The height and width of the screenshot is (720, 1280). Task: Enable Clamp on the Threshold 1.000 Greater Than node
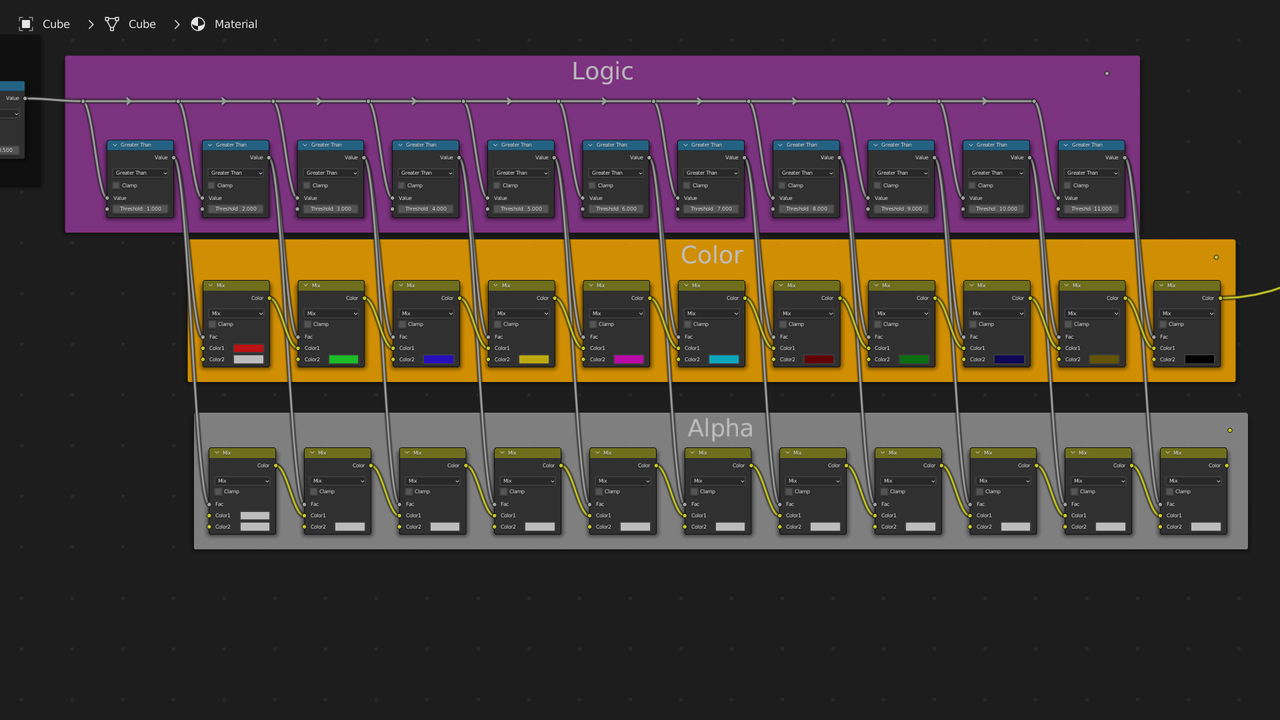click(114, 185)
